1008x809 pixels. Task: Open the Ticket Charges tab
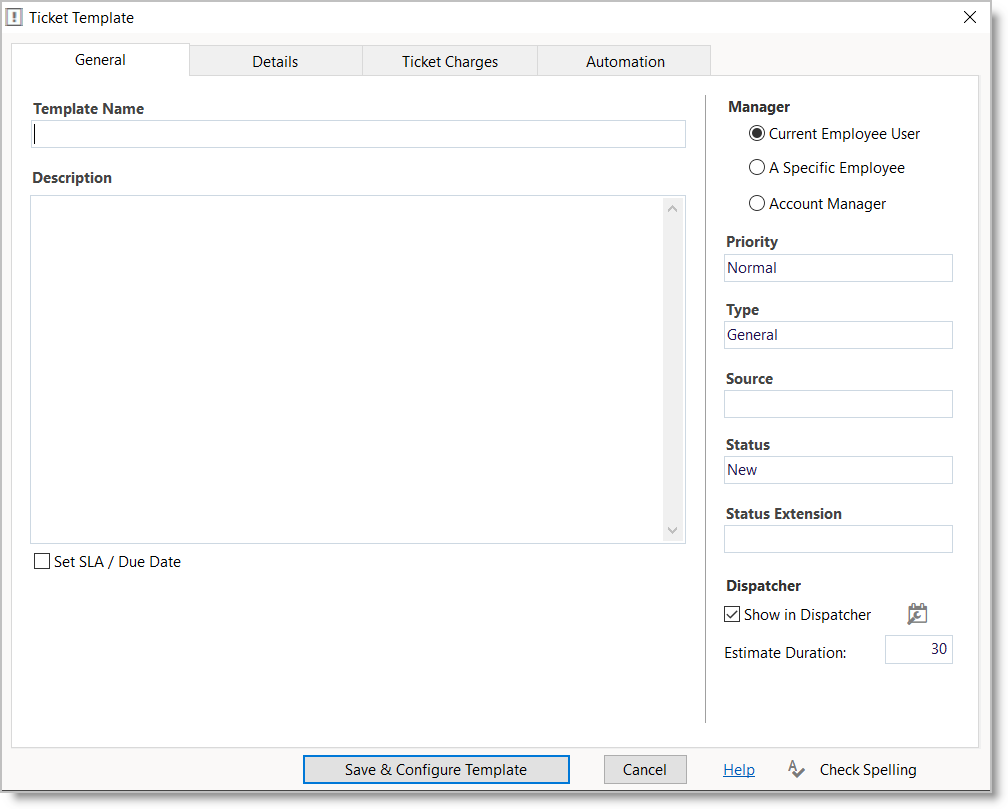(450, 61)
